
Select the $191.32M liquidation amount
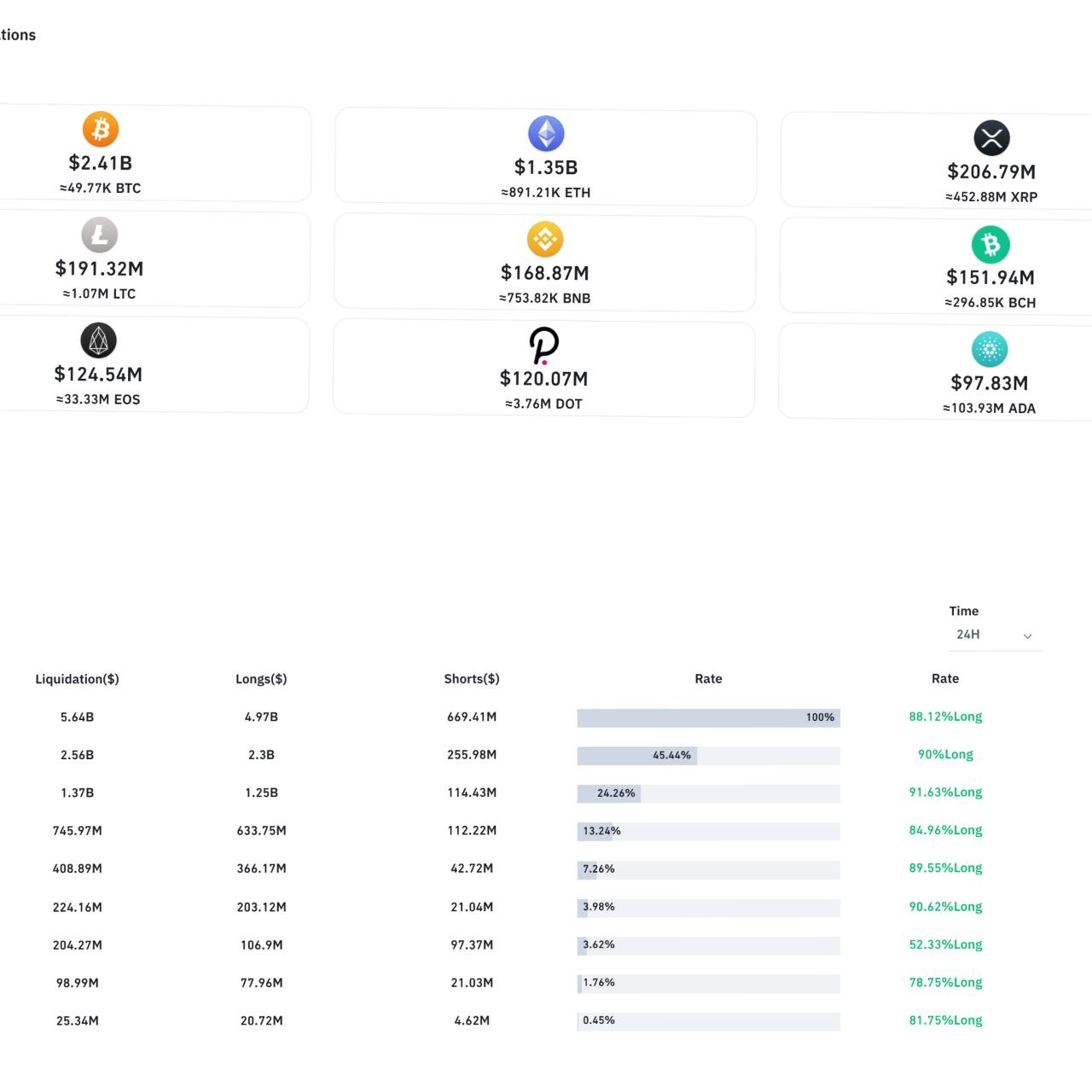[100, 269]
